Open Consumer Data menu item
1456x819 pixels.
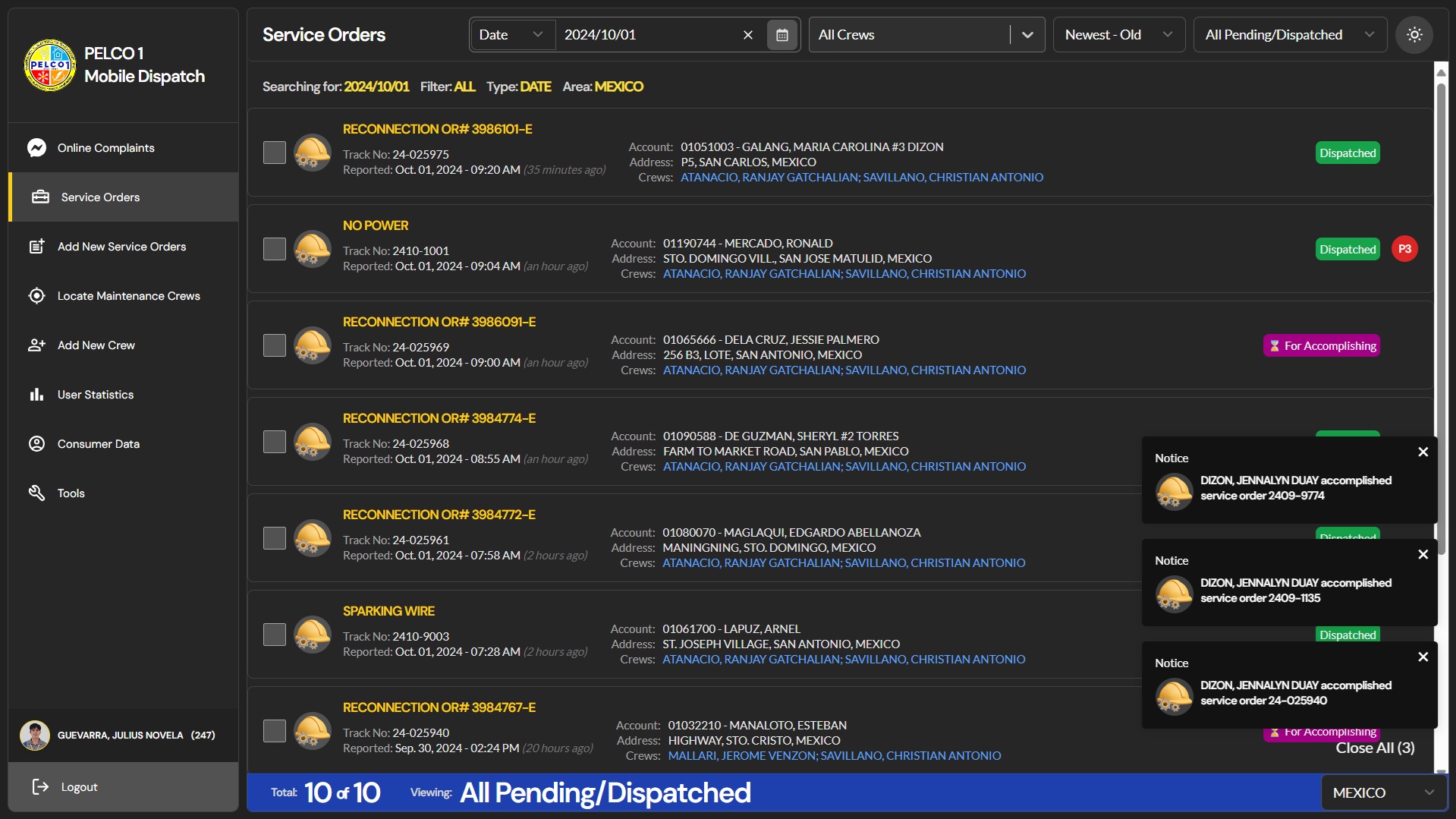pyautogui.click(x=98, y=444)
